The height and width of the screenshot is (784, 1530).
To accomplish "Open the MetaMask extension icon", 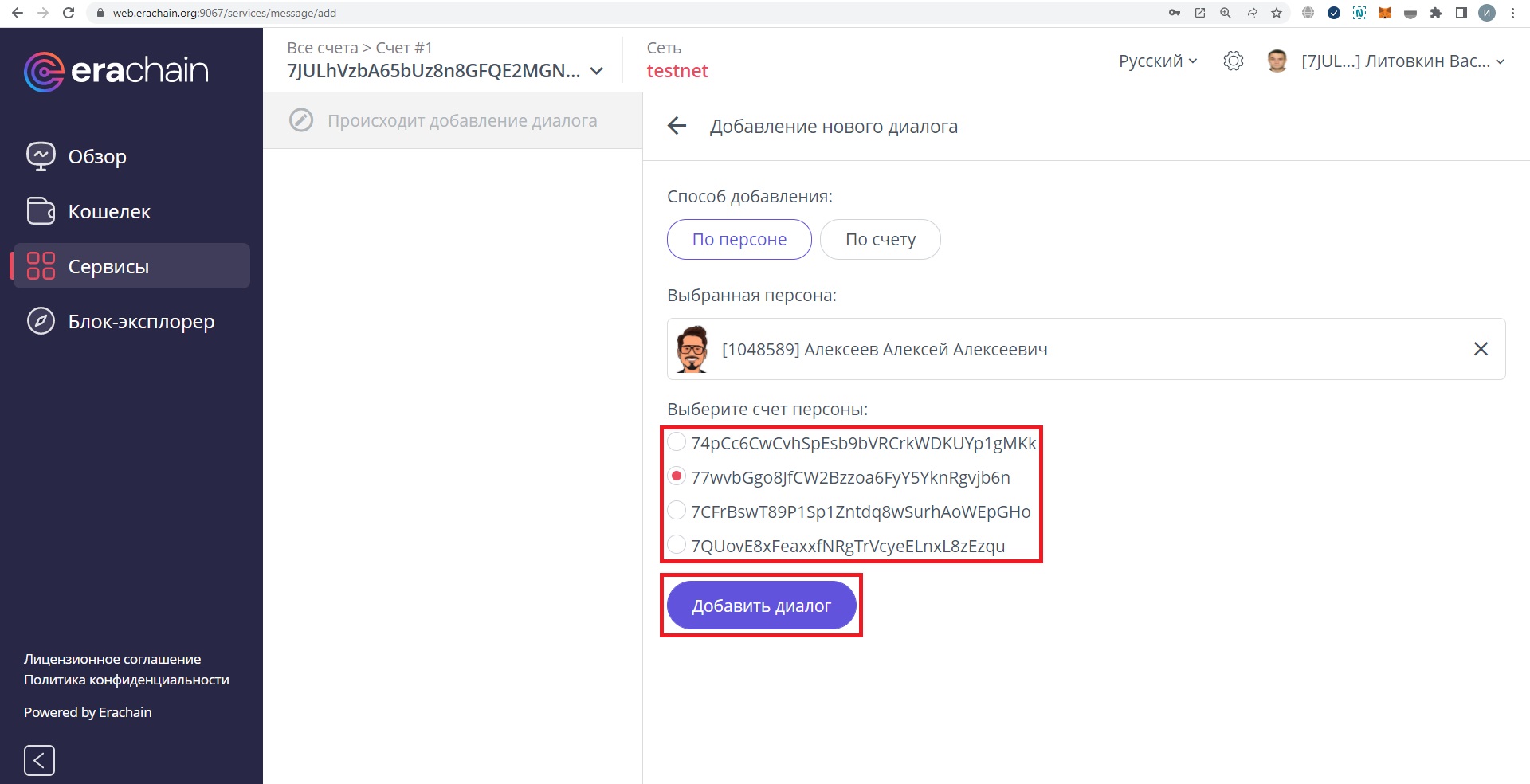I will [x=1385, y=13].
